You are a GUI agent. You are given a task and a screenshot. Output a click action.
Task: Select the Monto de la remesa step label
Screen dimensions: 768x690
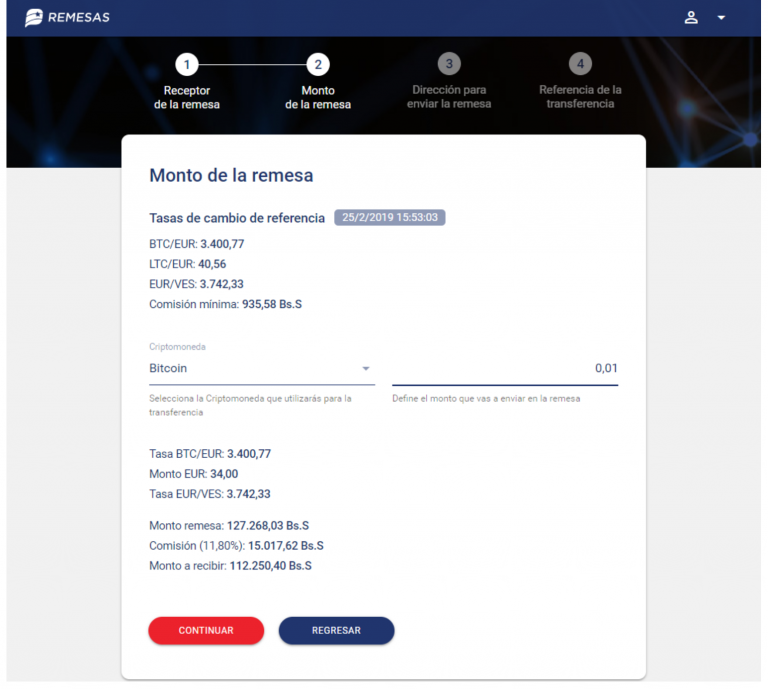(318, 97)
